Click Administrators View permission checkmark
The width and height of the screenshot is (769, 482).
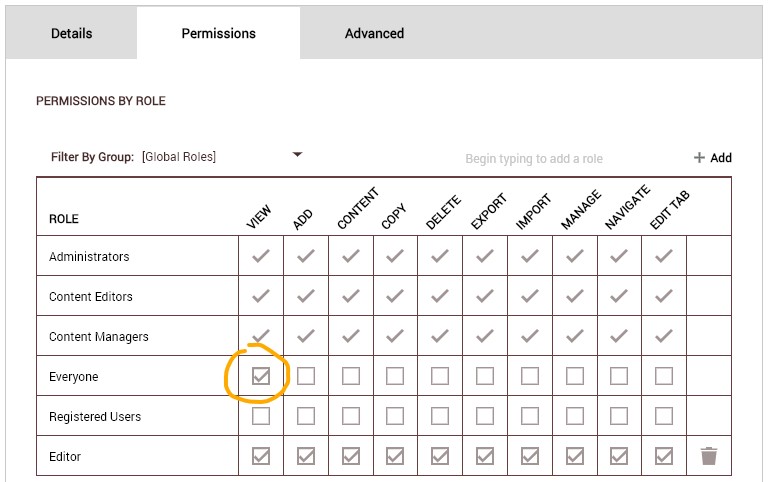(261, 256)
